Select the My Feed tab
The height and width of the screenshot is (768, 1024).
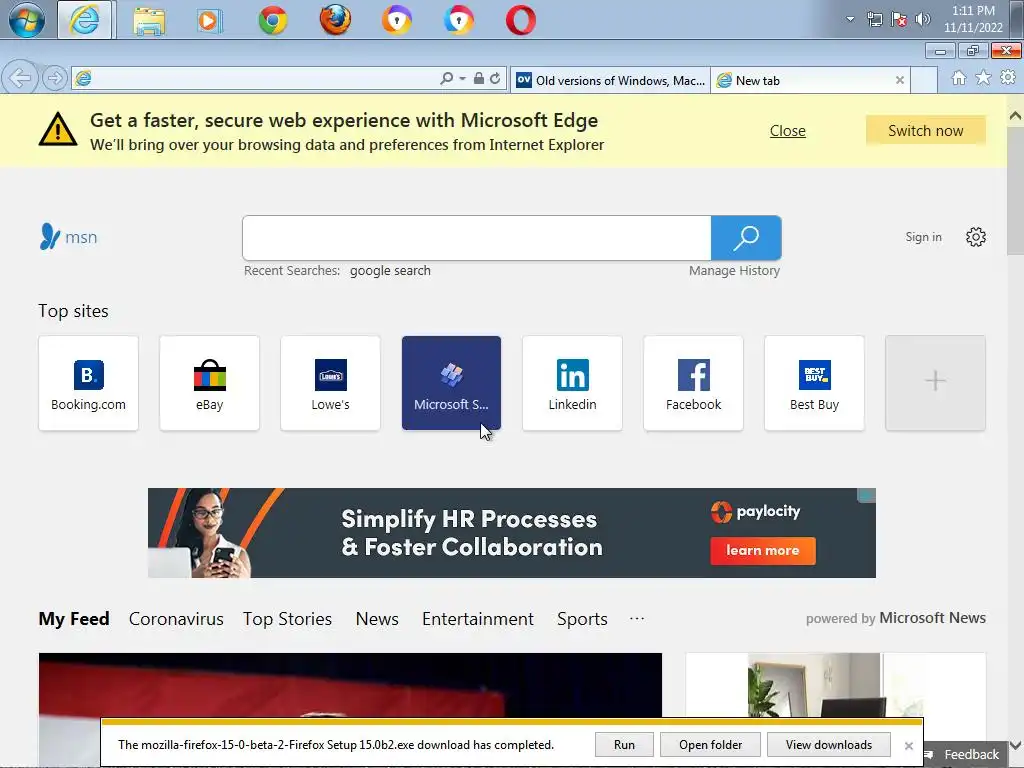point(74,618)
